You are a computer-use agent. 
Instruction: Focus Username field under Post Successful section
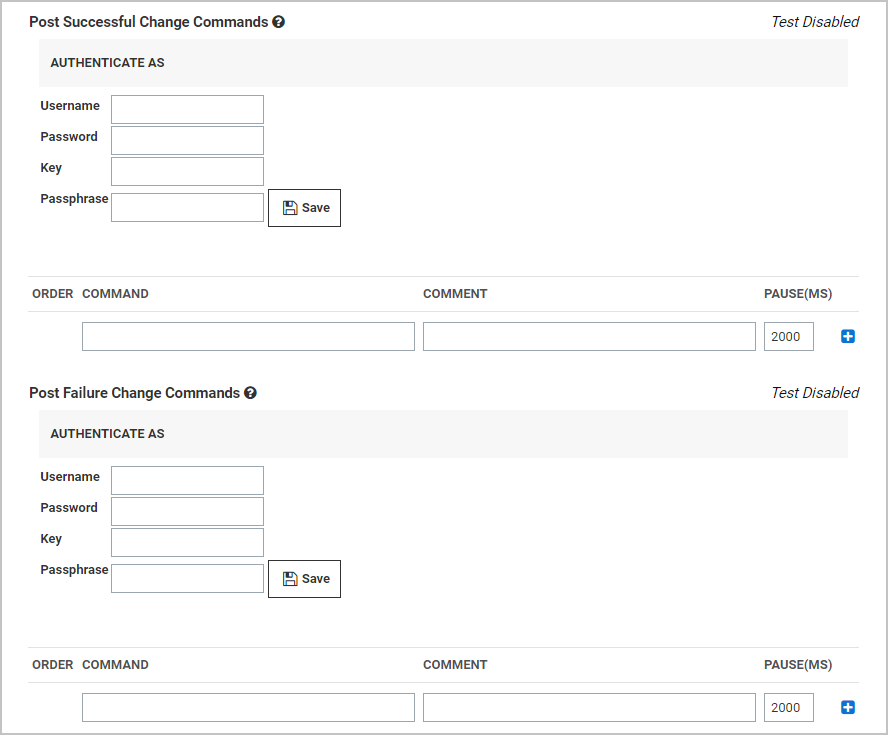point(187,109)
